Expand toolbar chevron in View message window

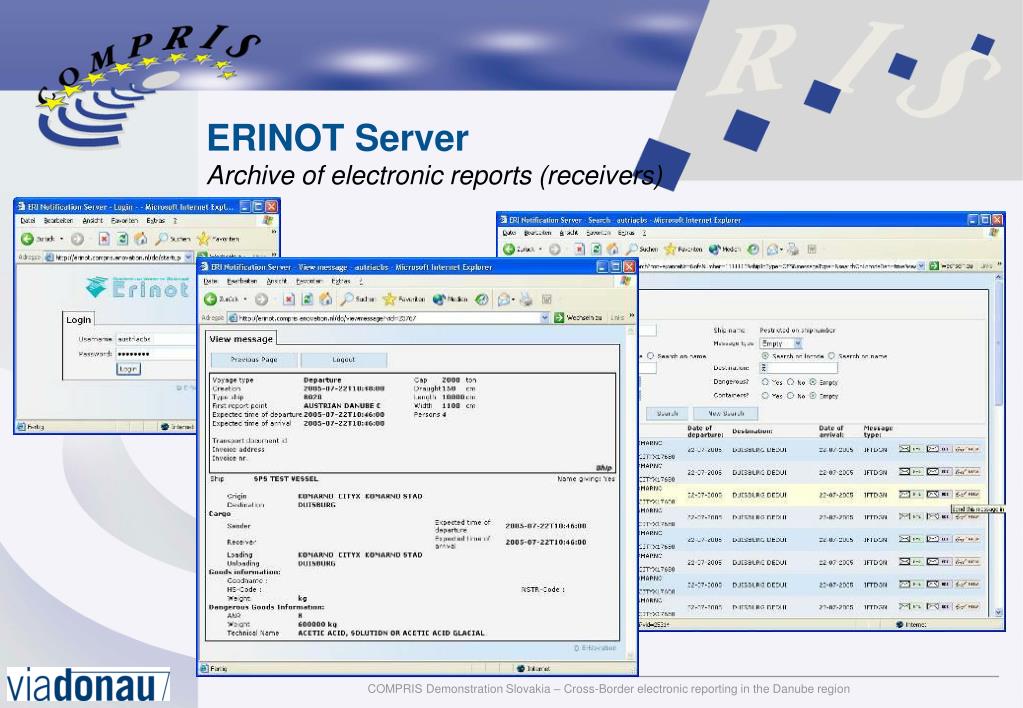(631, 316)
